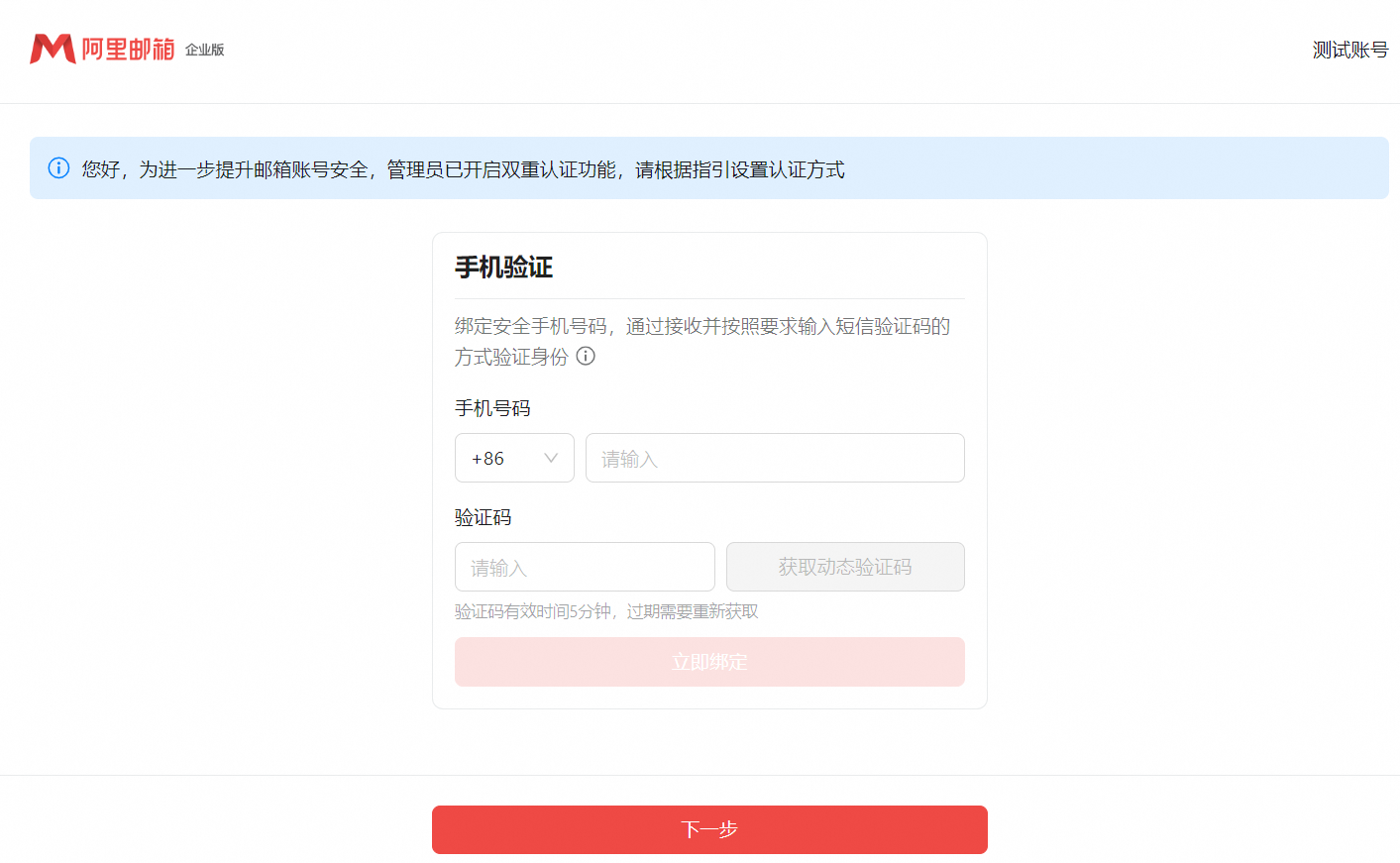The image size is (1400, 863).
Task: Click the red 下一步 next step button
Action: pyautogui.click(x=709, y=829)
